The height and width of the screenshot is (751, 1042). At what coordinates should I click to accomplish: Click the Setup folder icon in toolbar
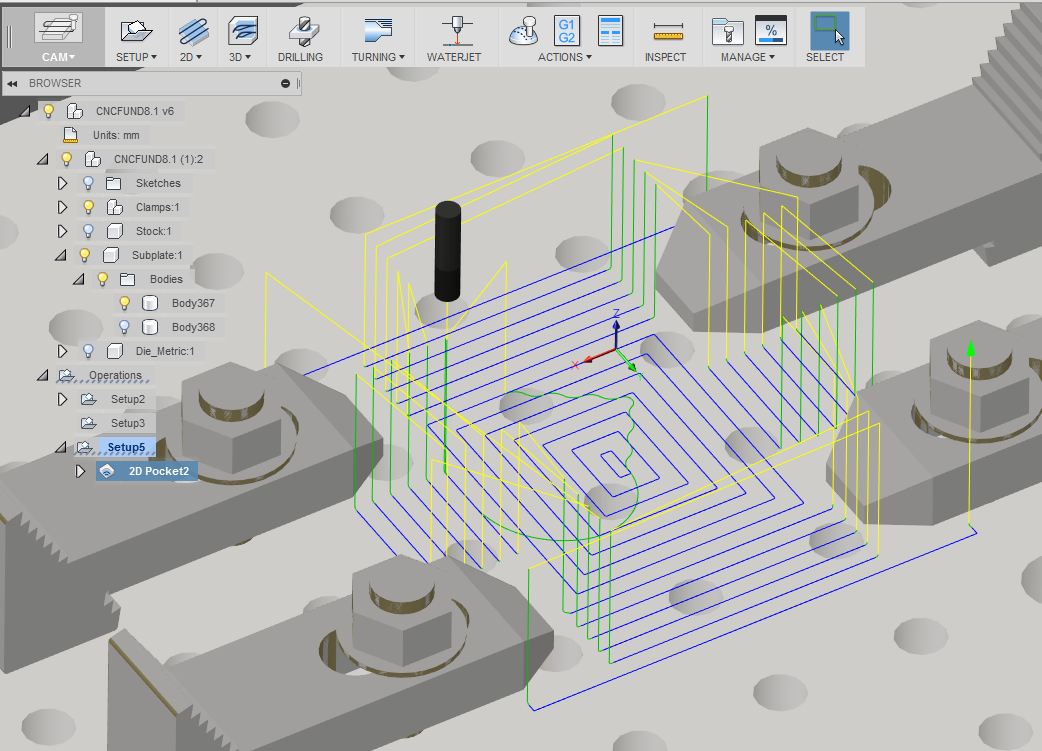click(136, 31)
